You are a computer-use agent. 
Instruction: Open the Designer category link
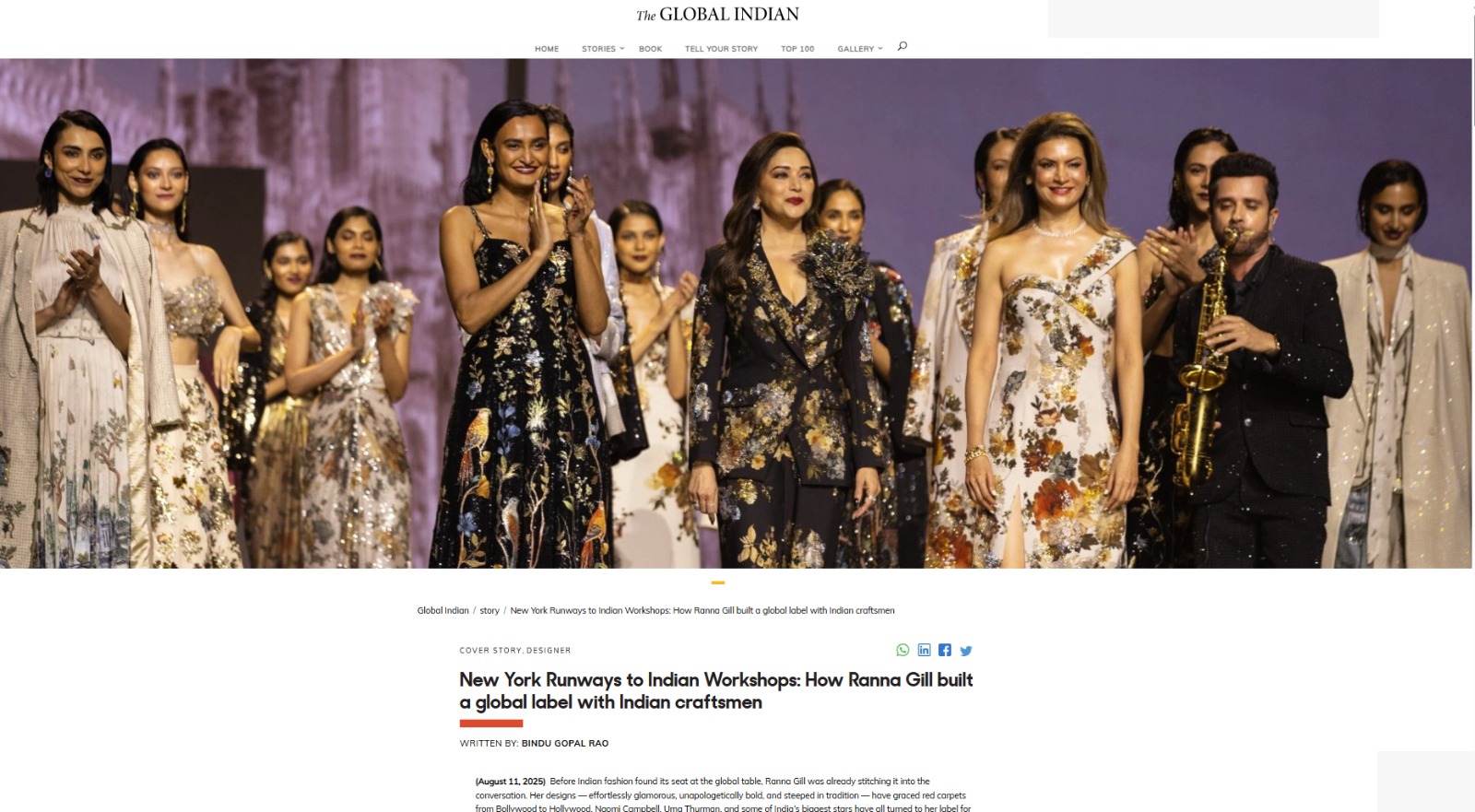point(549,651)
